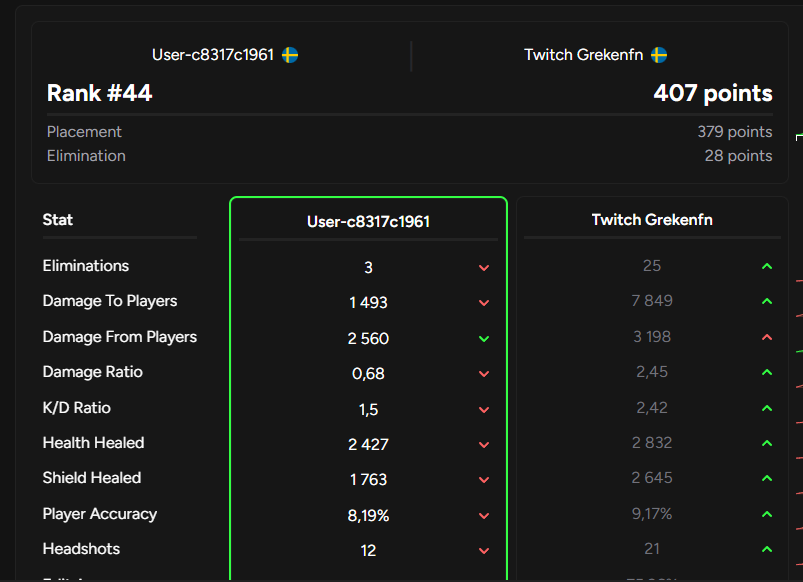
Task: Click the value 2 832
Action: coord(652,443)
